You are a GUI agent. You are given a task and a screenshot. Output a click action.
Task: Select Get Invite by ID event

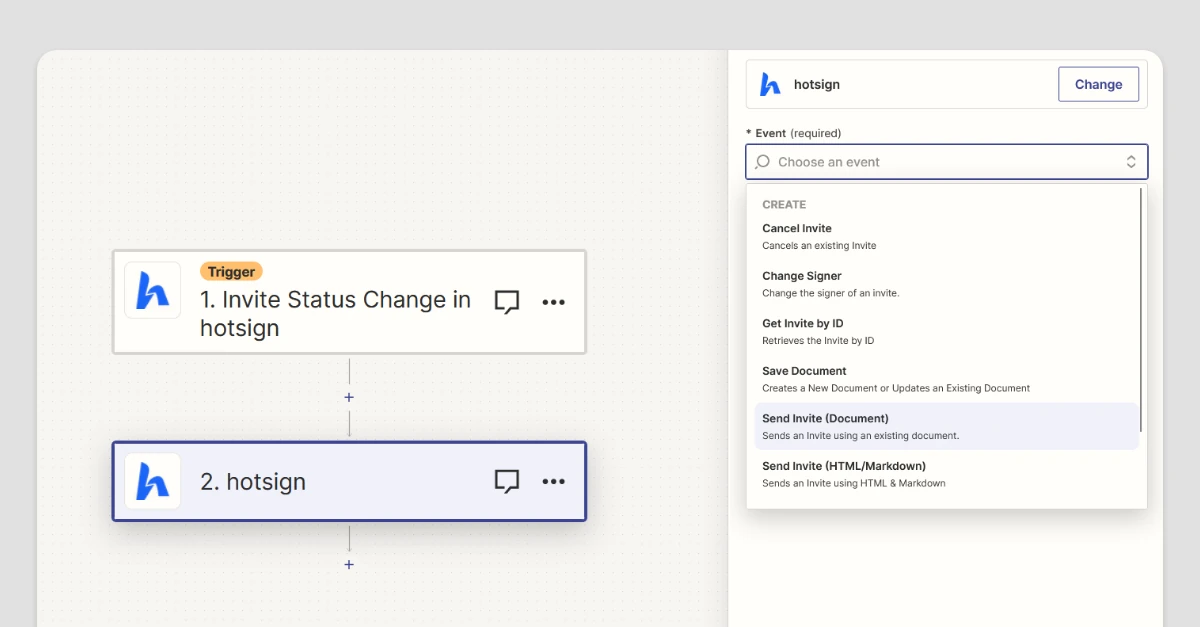click(946, 331)
